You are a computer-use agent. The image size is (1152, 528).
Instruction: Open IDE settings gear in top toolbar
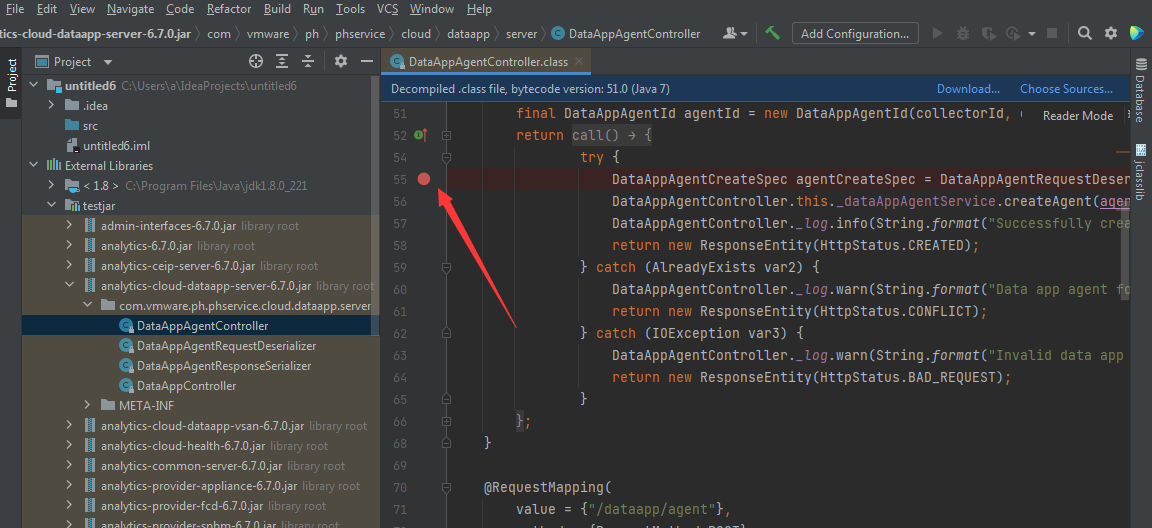click(x=1111, y=33)
